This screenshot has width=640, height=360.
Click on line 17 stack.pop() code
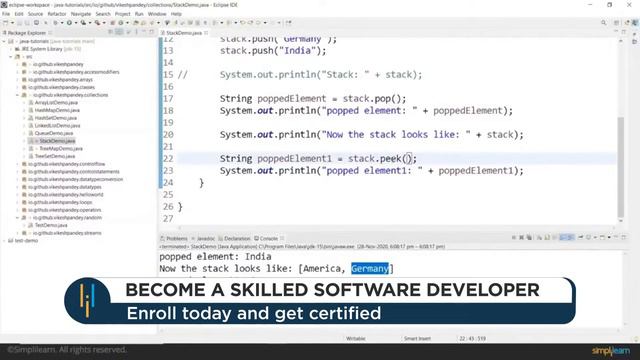[x=374, y=99]
